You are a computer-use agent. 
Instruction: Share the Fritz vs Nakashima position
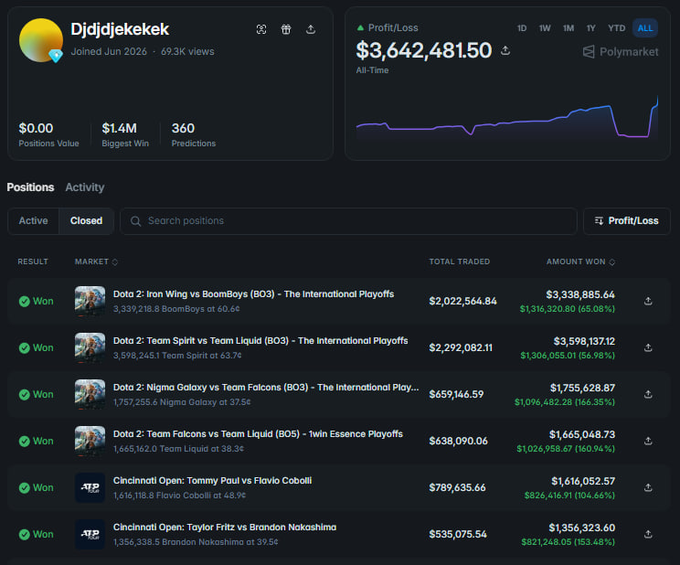648,534
